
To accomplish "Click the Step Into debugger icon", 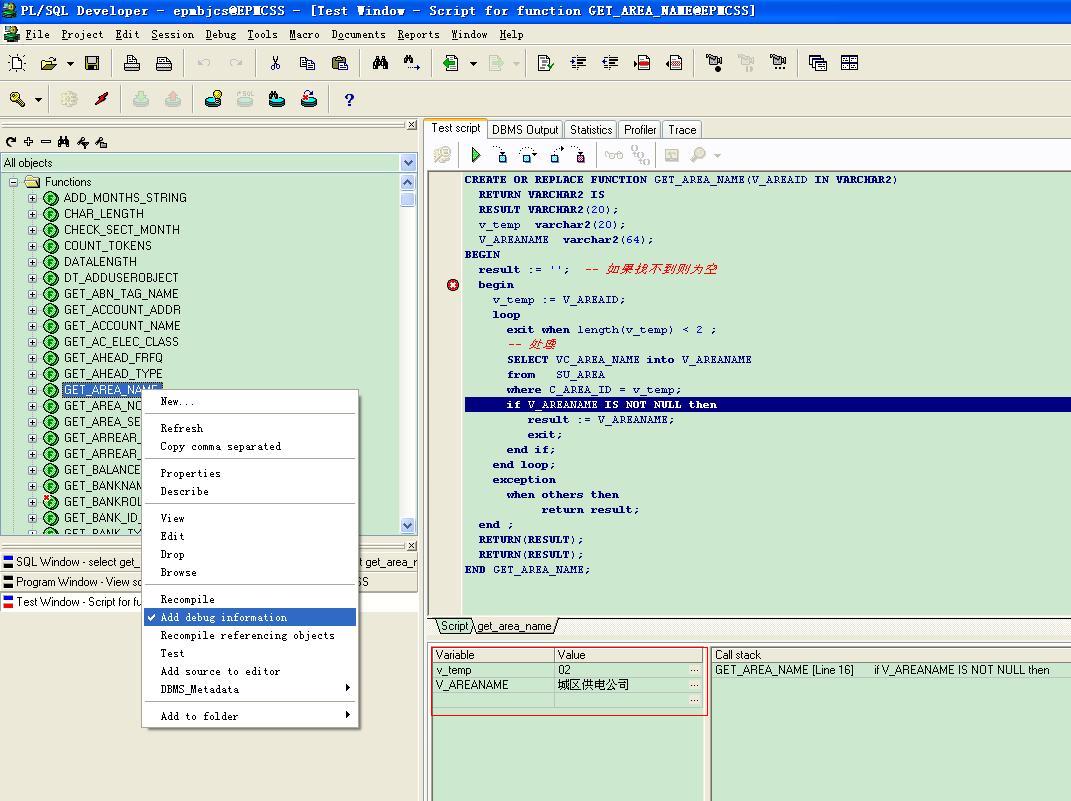I will pyautogui.click(x=502, y=155).
